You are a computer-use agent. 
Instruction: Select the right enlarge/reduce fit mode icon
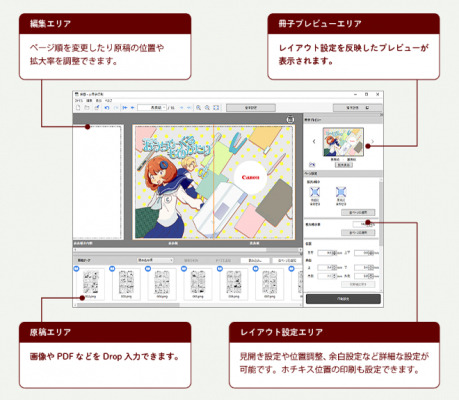point(341,192)
